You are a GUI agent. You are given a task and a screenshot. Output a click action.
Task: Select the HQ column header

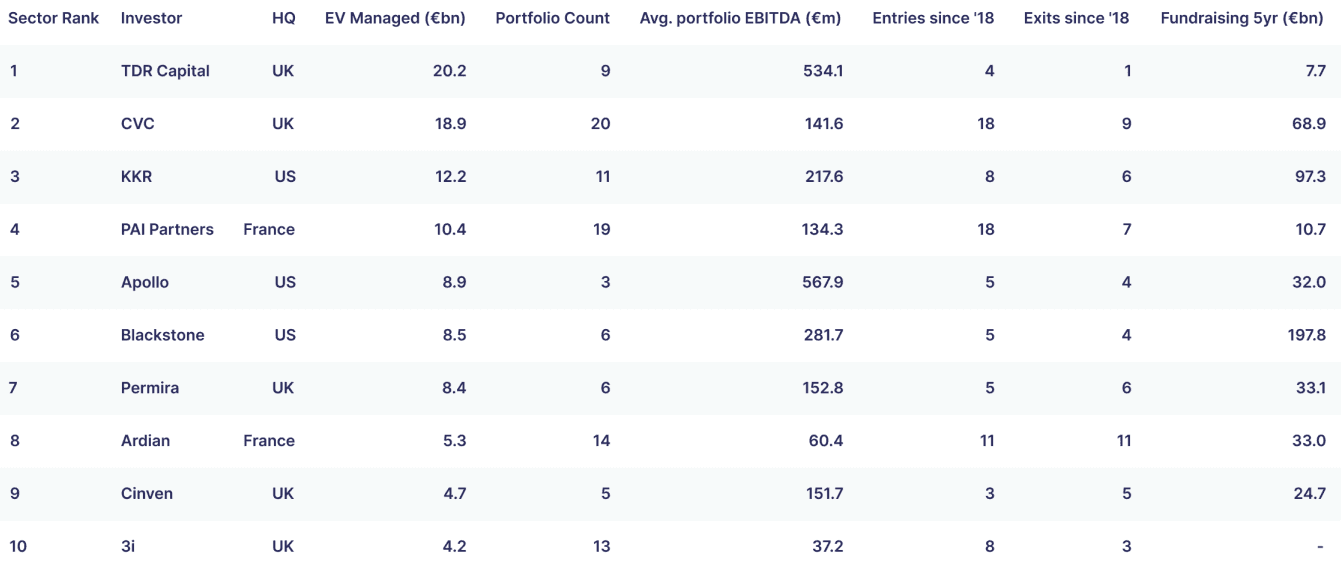283,18
